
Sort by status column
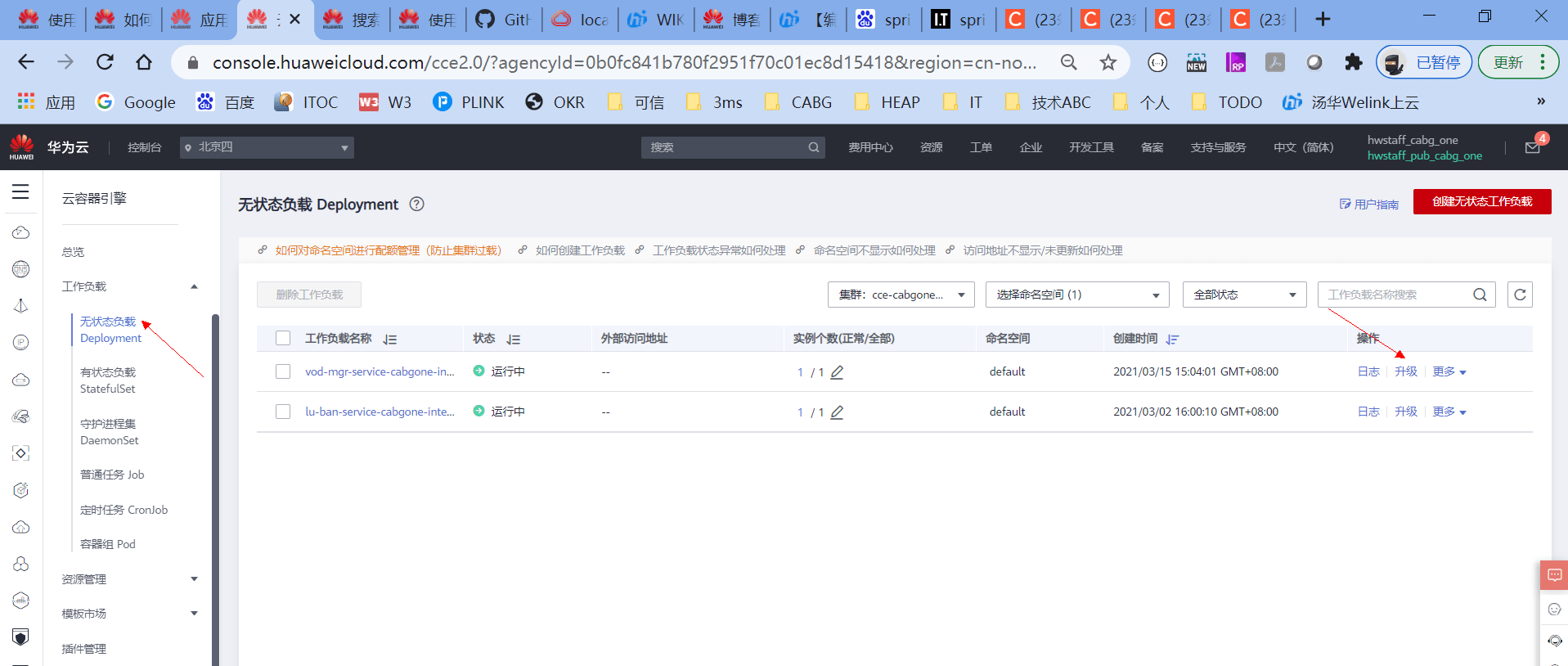coord(514,339)
